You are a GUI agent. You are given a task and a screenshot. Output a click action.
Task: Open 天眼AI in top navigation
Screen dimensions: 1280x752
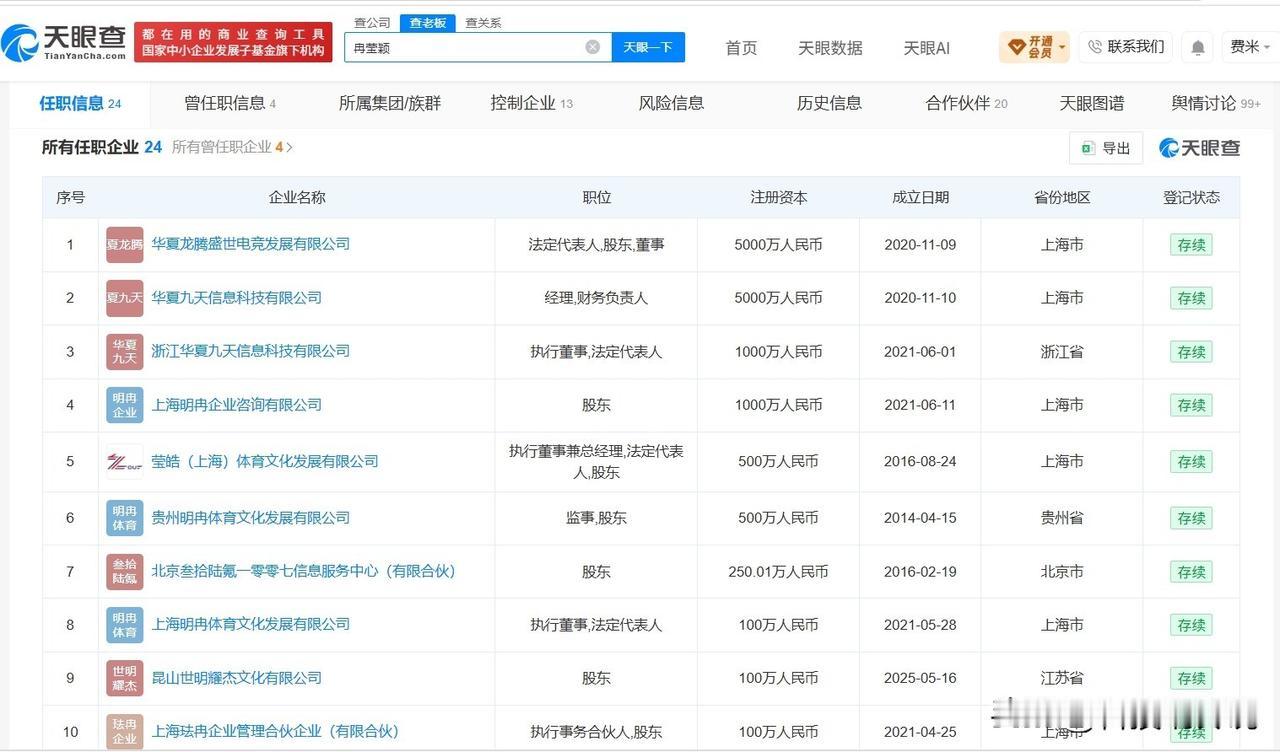pyautogui.click(x=926, y=47)
